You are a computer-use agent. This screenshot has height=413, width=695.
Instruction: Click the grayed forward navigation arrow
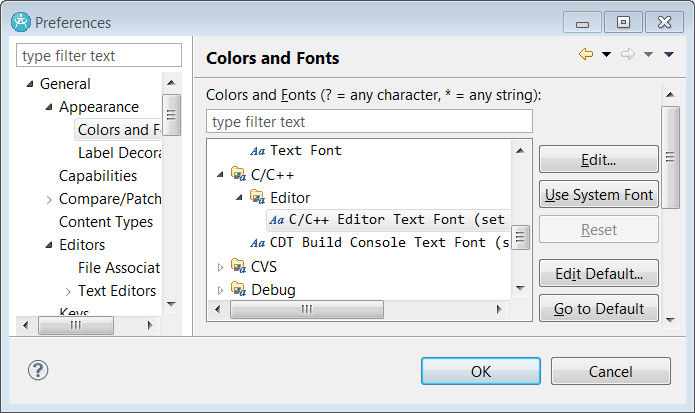click(x=628, y=54)
